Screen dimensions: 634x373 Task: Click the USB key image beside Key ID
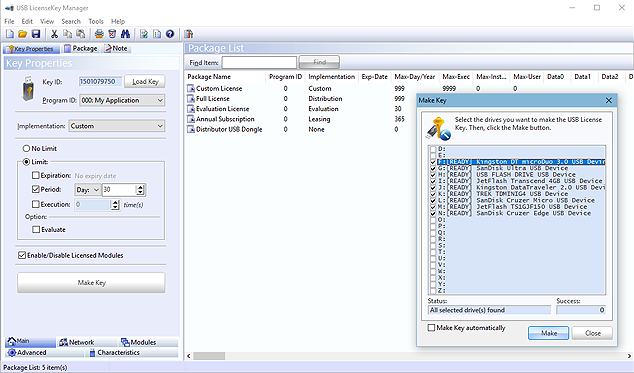coord(28,89)
